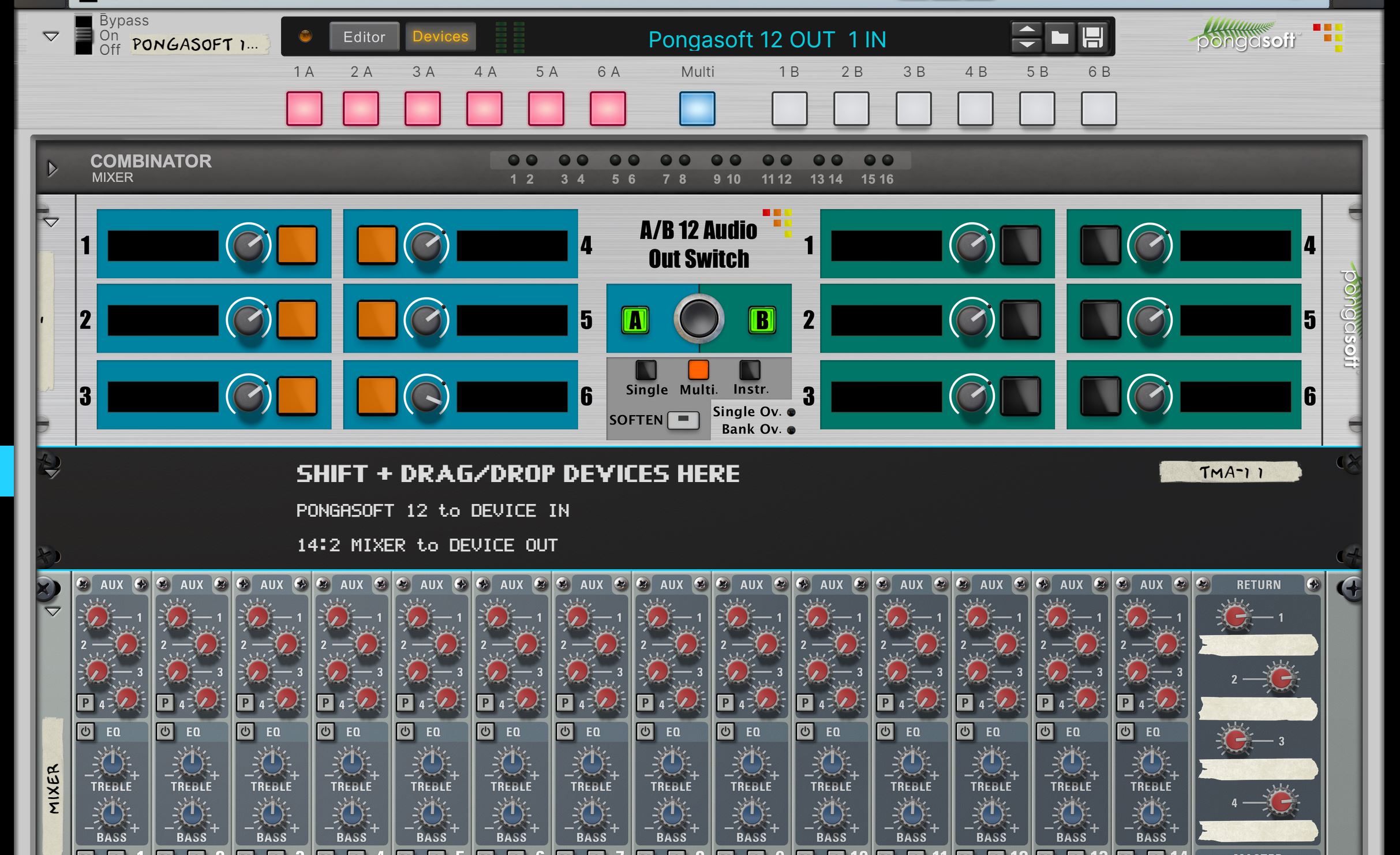Click dark output 5 button in bank B
The height and width of the screenshot is (855, 1400).
tap(1100, 319)
